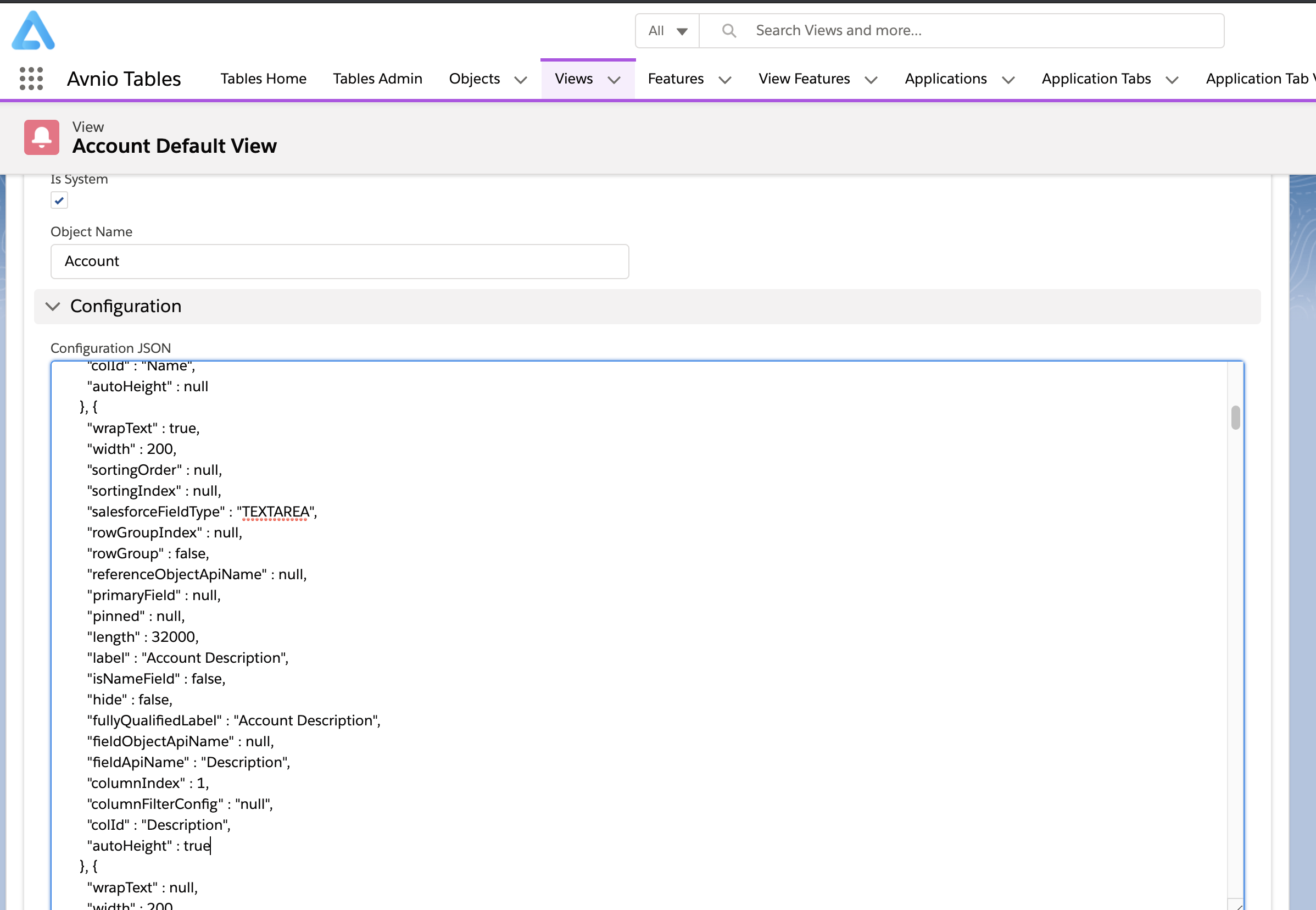
Task: Open the App Launcher grid icon
Action: point(31,79)
